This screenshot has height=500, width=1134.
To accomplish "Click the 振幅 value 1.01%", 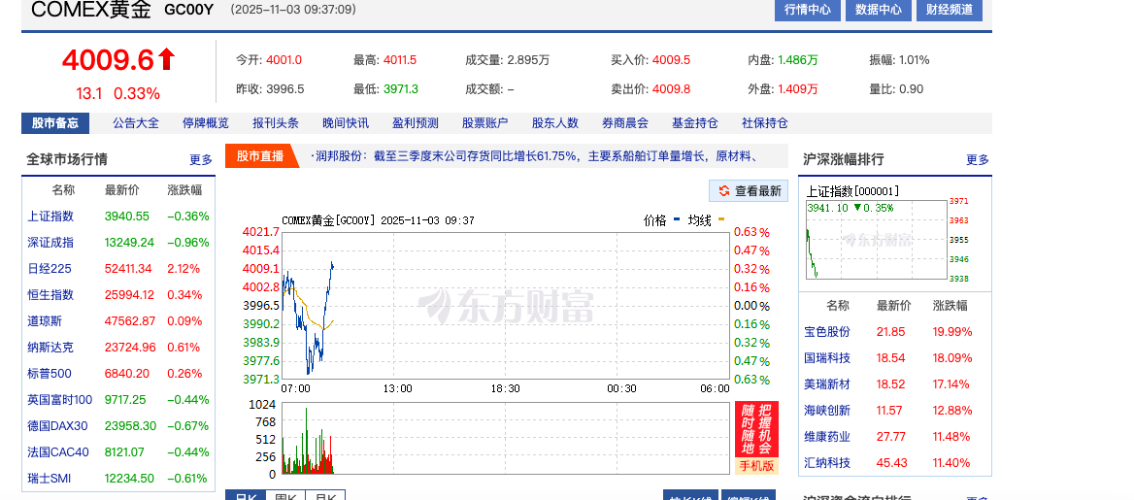I will (914, 60).
